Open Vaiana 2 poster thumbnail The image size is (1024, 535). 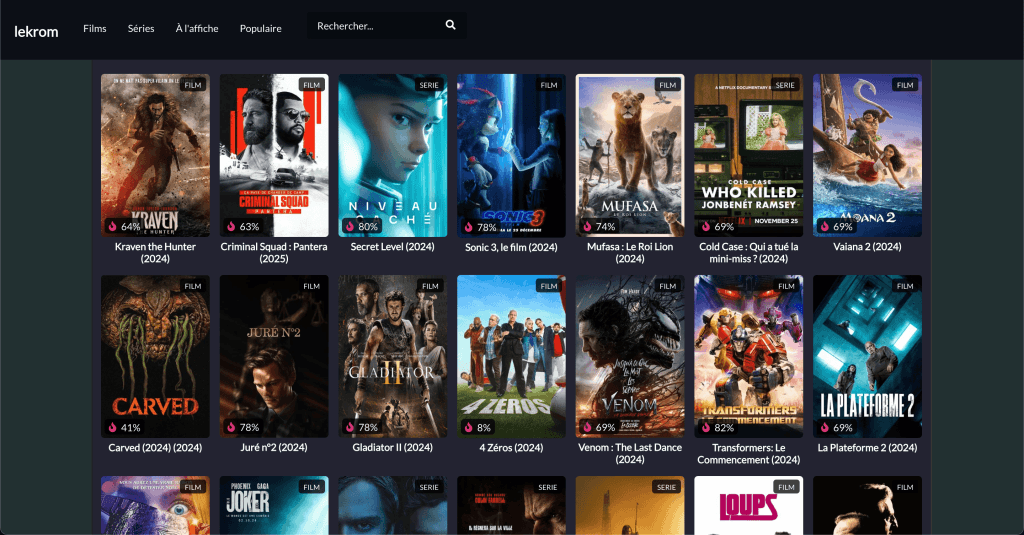click(x=867, y=155)
